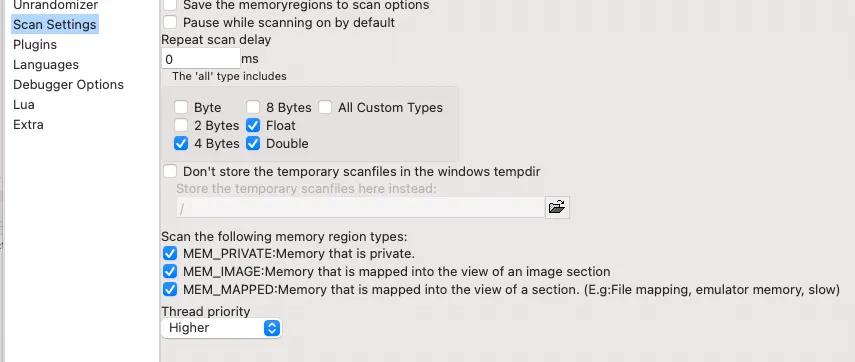Disable MEM_IMAGE memory region scanning
The height and width of the screenshot is (362, 855).
pos(170,272)
